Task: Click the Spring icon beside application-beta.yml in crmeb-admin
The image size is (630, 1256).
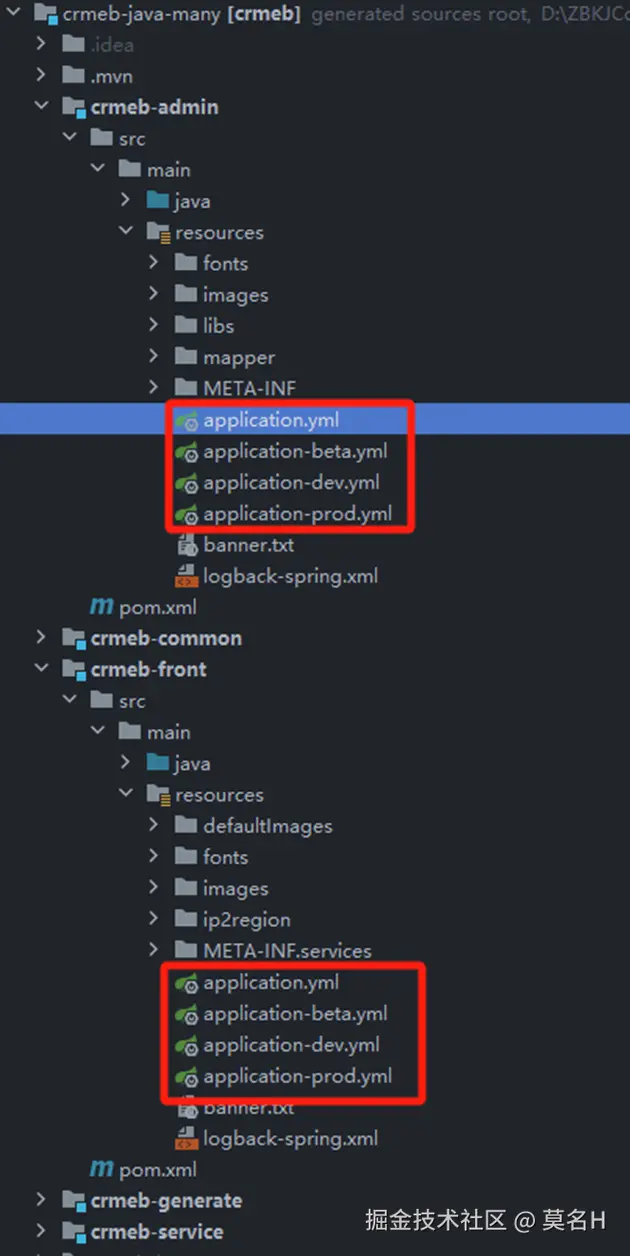Action: tap(186, 452)
